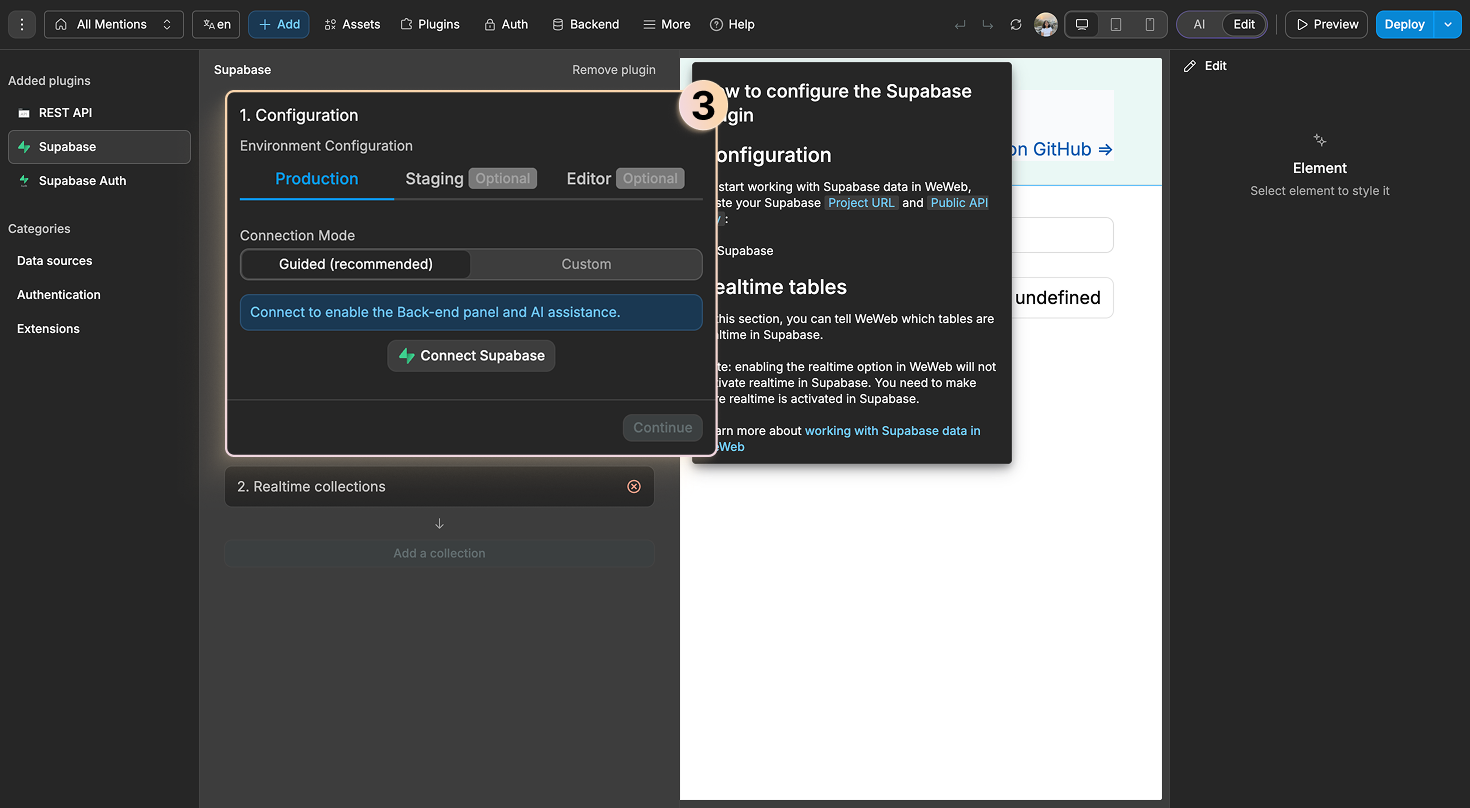1470x808 pixels.
Task: Switch to the Staging environment tab
Action: click(x=434, y=178)
